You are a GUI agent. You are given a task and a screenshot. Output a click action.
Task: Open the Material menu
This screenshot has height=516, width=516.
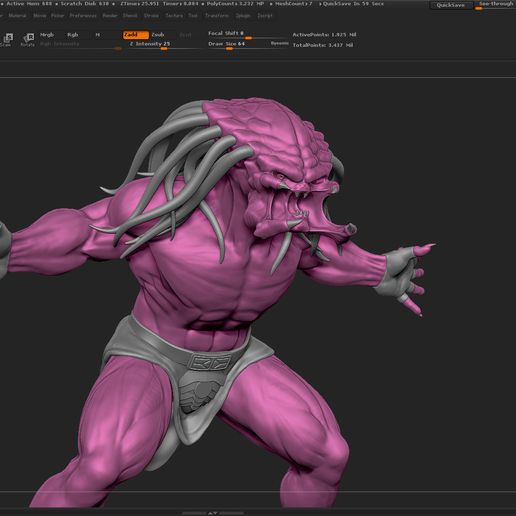coord(17,16)
